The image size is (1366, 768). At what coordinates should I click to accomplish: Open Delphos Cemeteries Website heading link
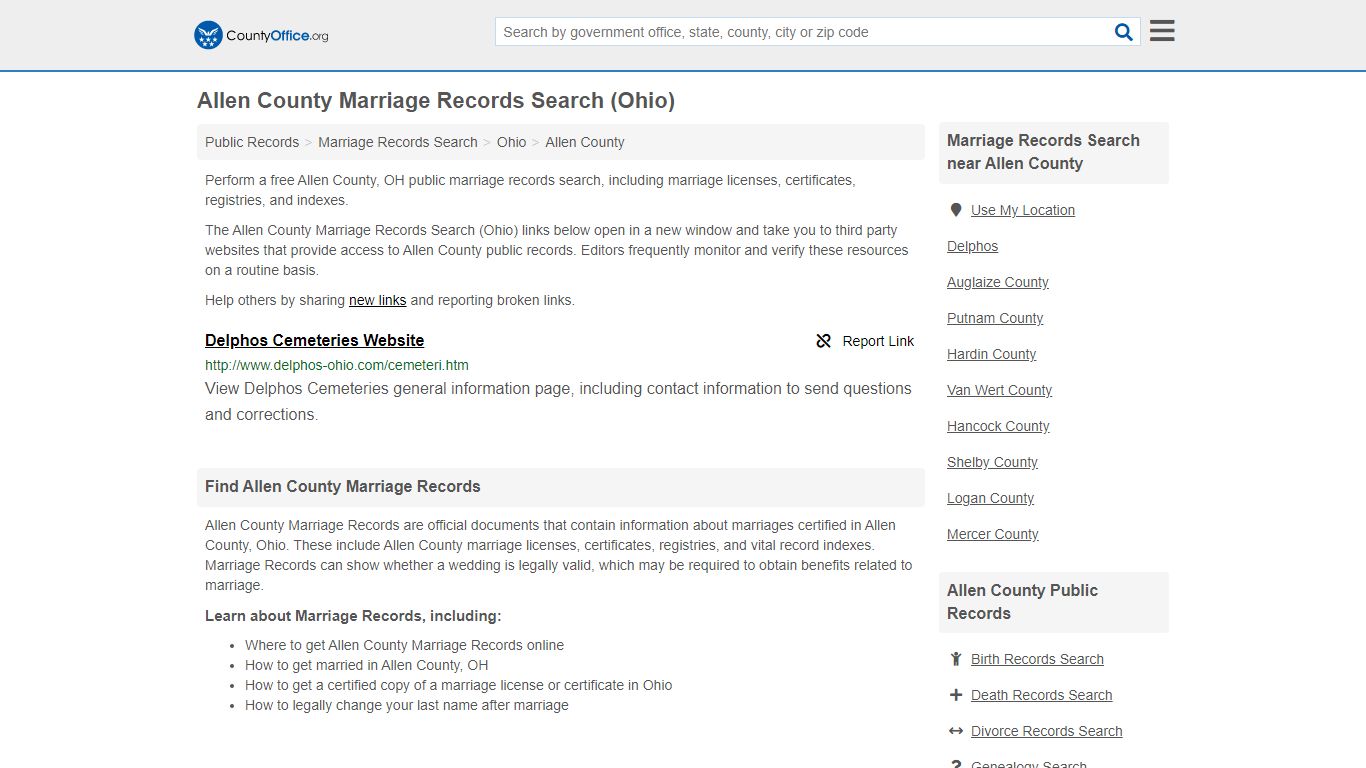314,340
